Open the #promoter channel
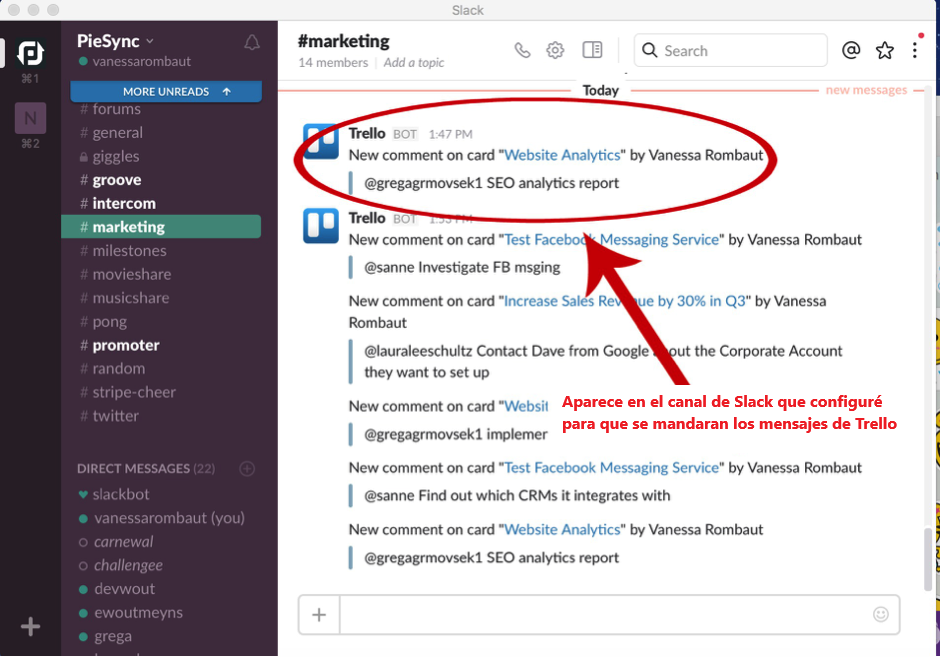The image size is (941, 657). point(119,345)
